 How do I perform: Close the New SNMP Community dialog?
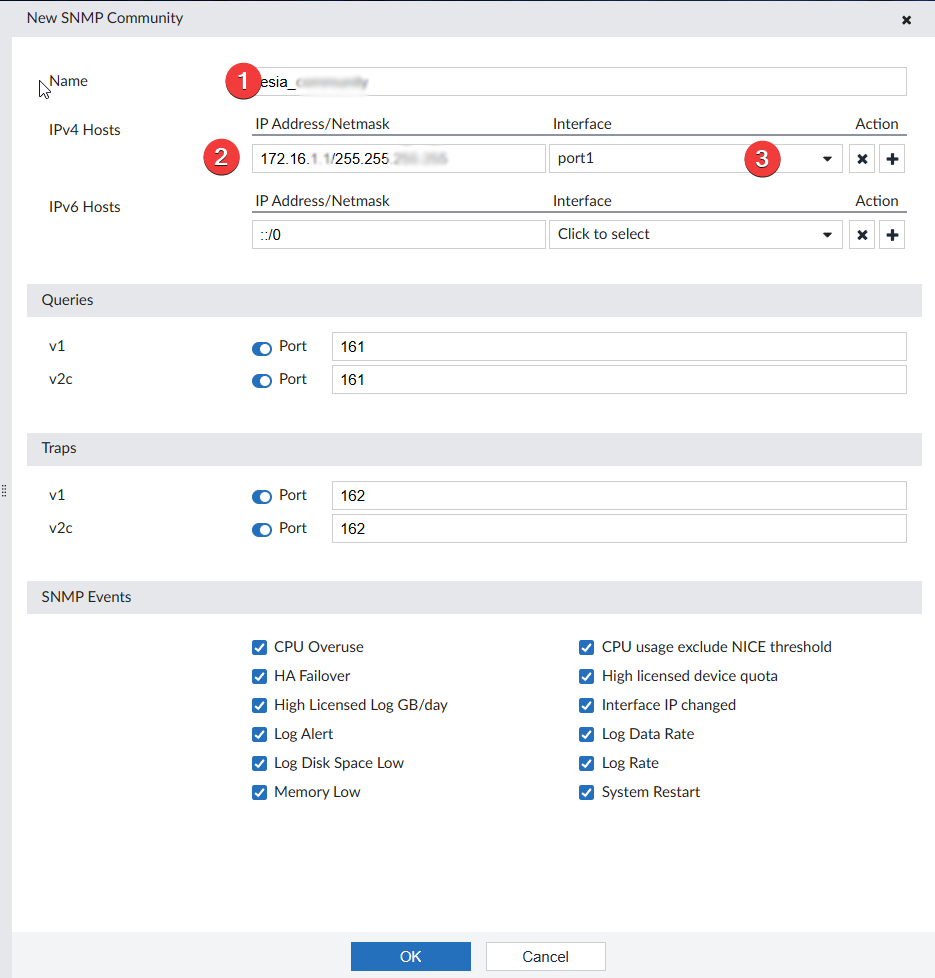(x=906, y=20)
